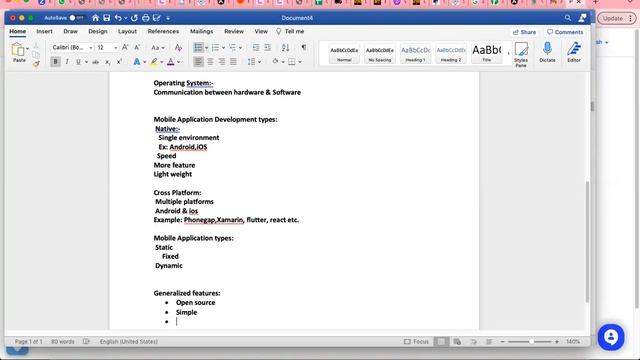The image size is (640, 360).
Task: Clear all formatting icon
Action: pos(178,47)
